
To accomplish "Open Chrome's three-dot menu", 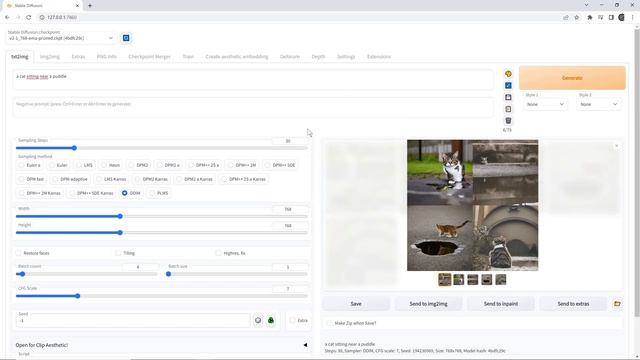I will [x=633, y=17].
